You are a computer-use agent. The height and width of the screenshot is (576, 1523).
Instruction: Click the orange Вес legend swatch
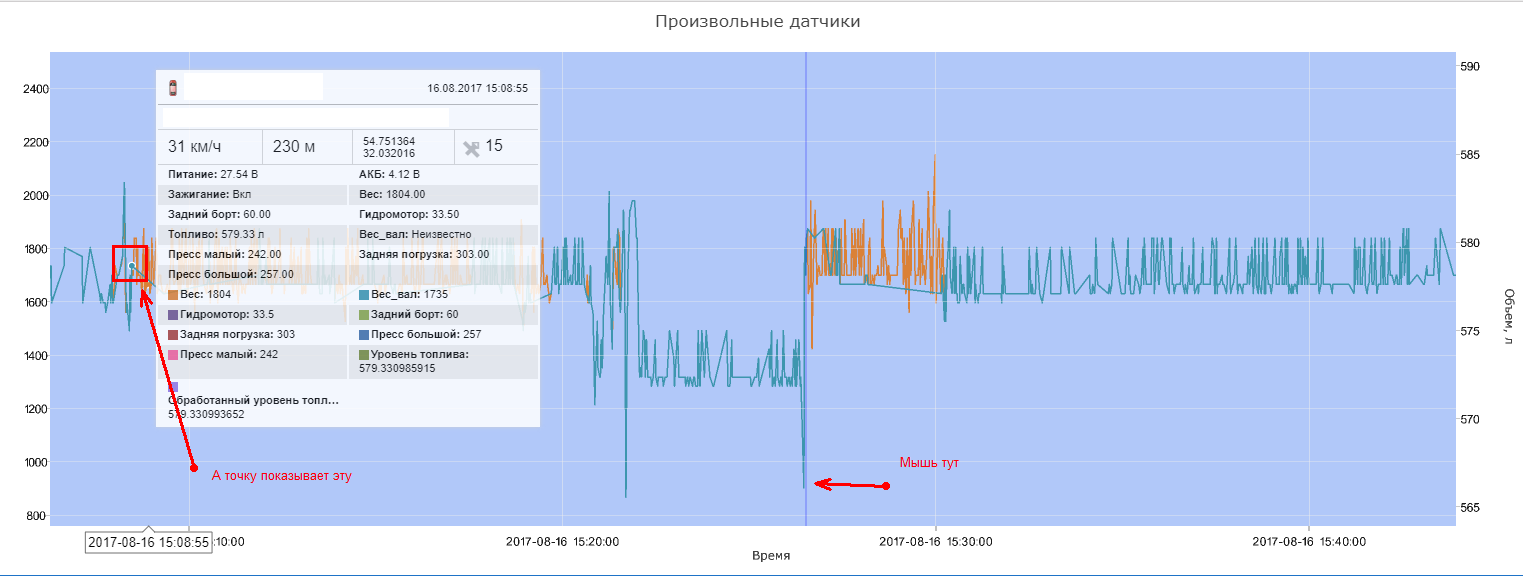(x=173, y=295)
